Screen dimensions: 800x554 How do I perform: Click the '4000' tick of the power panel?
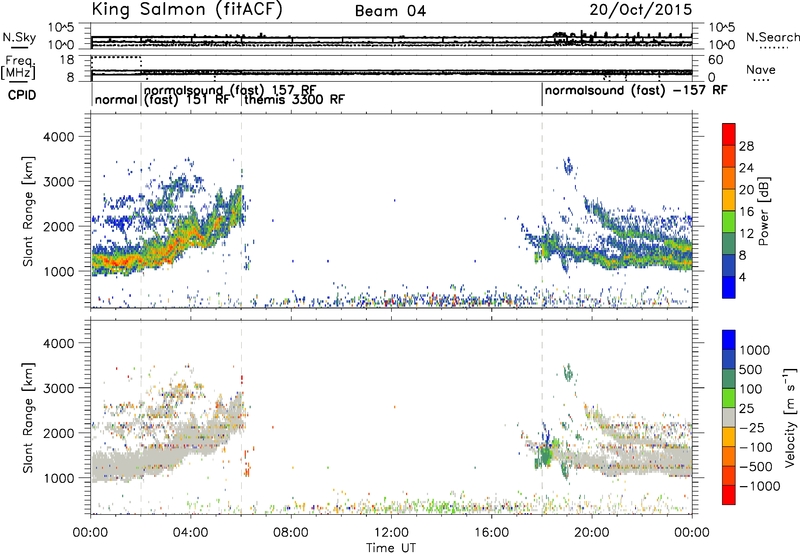click(x=58, y=137)
